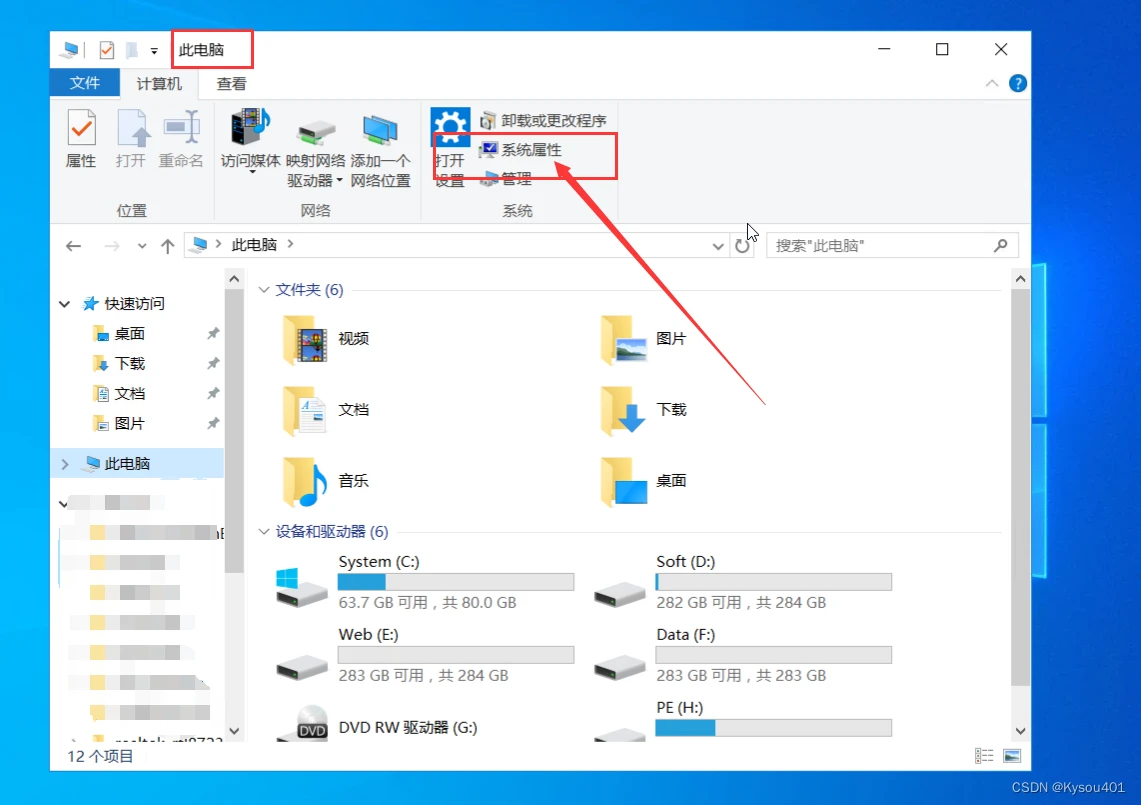Collapse the Devices and drives (设备和驱动器) group
This screenshot has height=805, width=1141.
pyautogui.click(x=263, y=531)
